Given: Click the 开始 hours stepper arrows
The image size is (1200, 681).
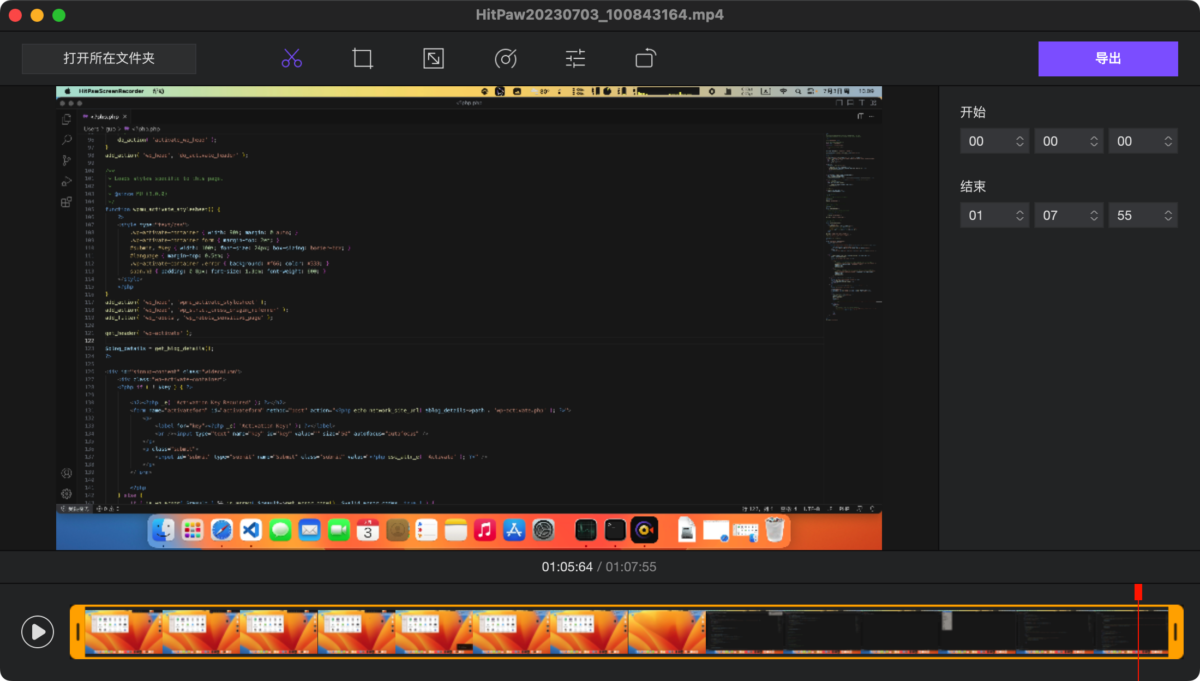Looking at the screenshot, I should click(1020, 141).
